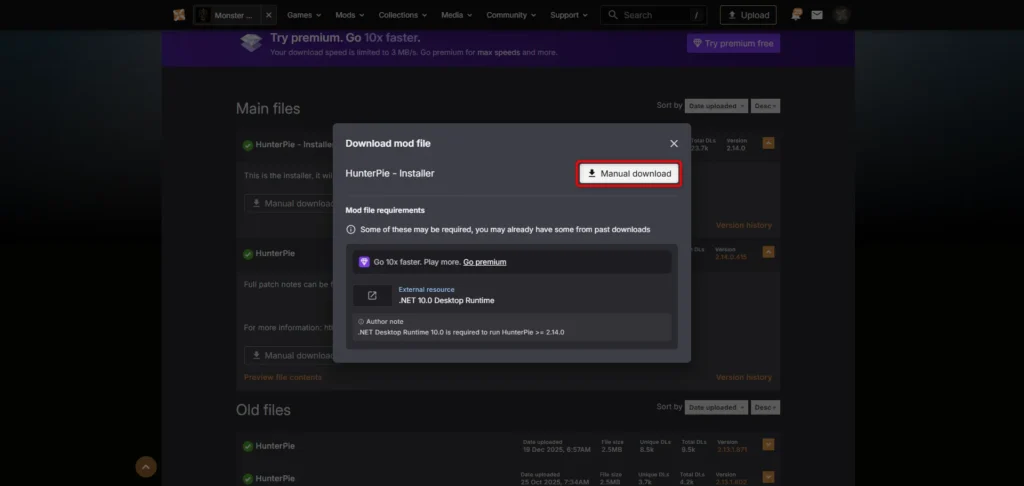The height and width of the screenshot is (486, 1024).
Task: Click the orange scroll-to-top arrow button
Action: click(146, 467)
